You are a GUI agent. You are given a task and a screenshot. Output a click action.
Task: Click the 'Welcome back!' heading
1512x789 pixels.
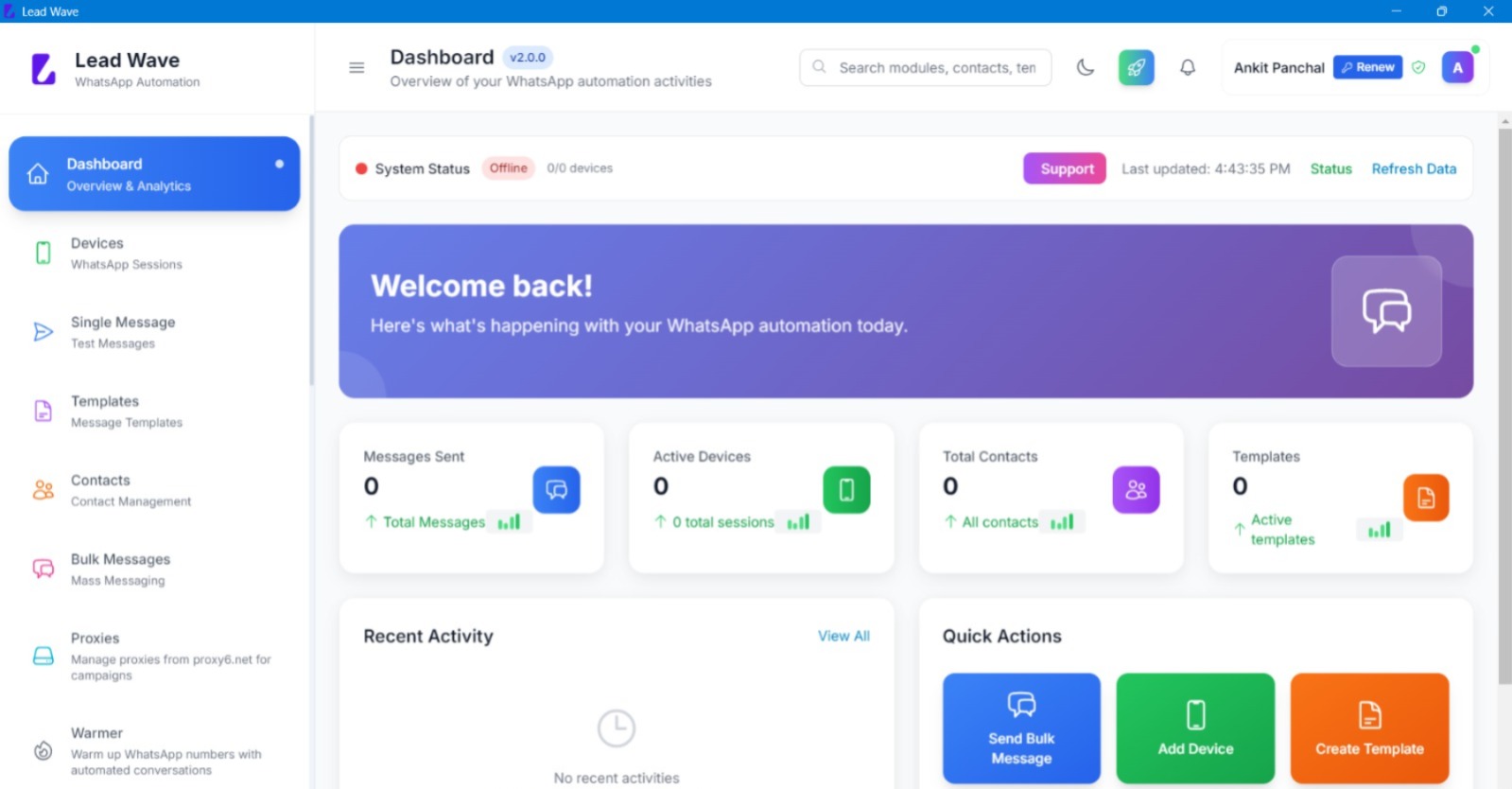click(x=481, y=286)
